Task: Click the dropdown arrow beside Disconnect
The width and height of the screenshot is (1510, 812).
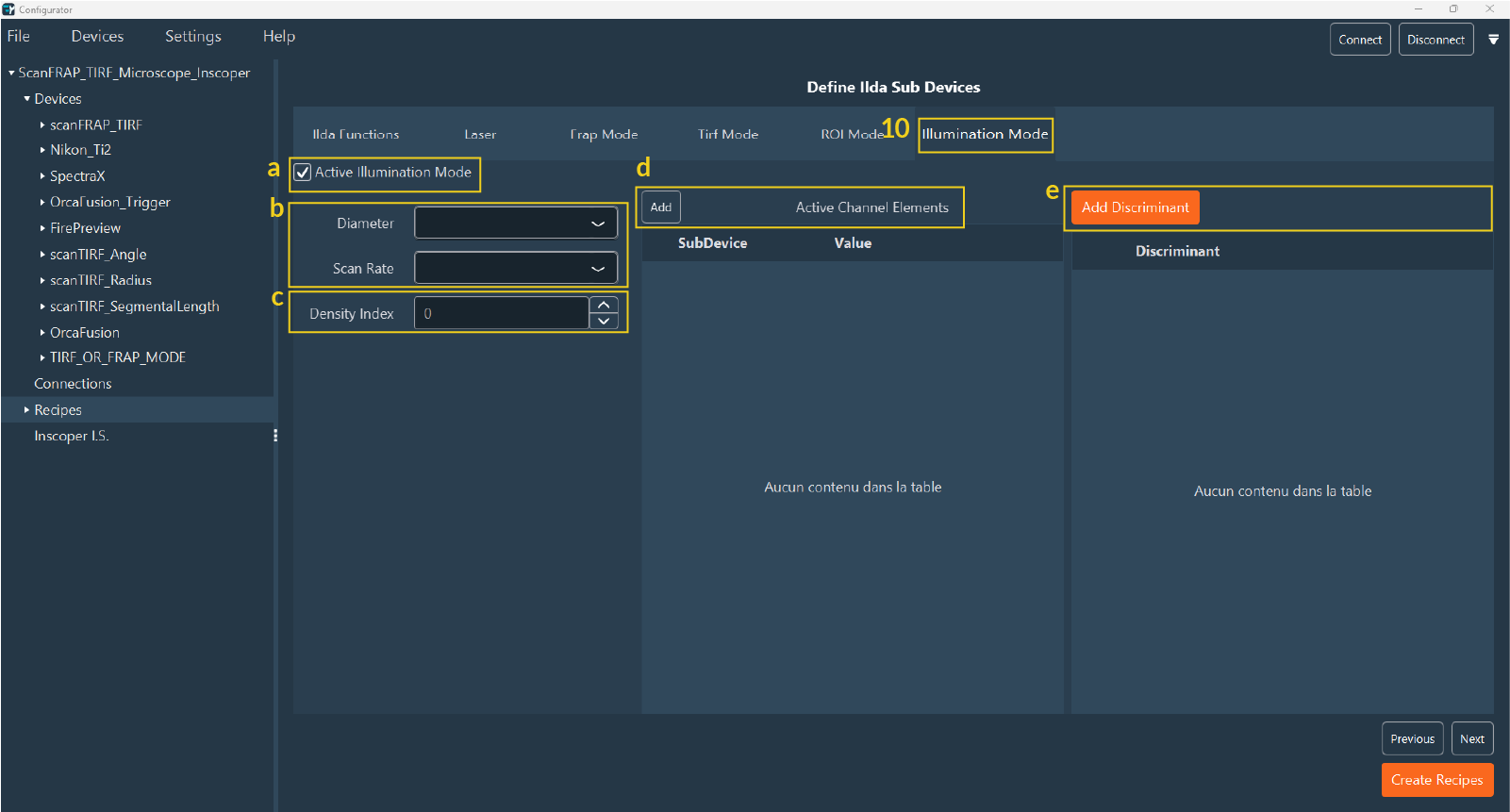Action: click(x=1493, y=40)
